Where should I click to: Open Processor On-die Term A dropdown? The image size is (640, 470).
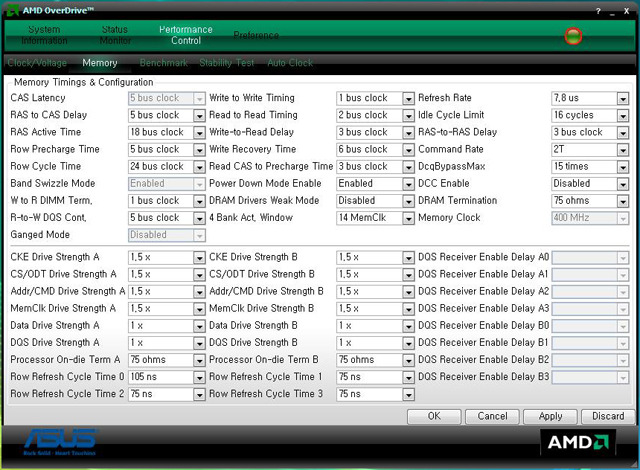199,360
